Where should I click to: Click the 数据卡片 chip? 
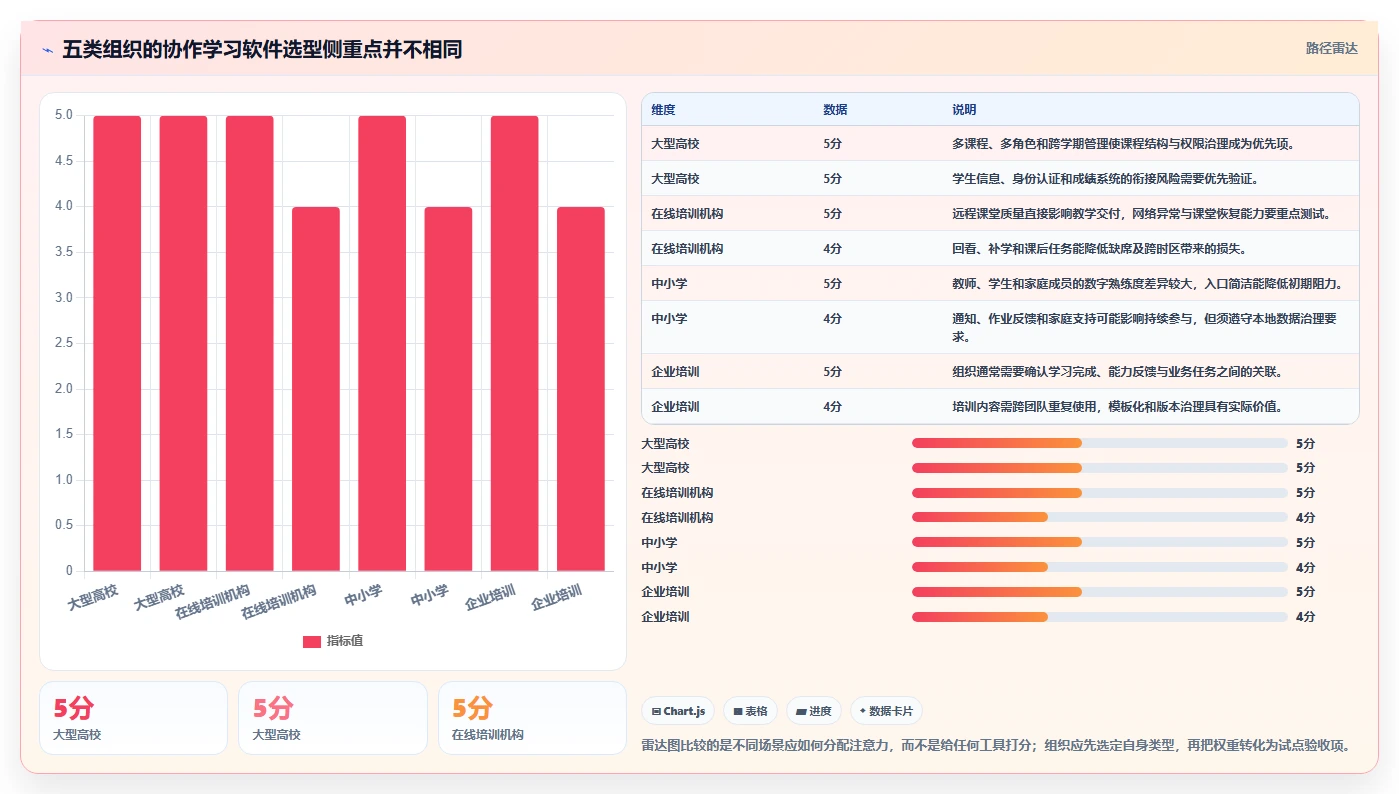pos(886,711)
